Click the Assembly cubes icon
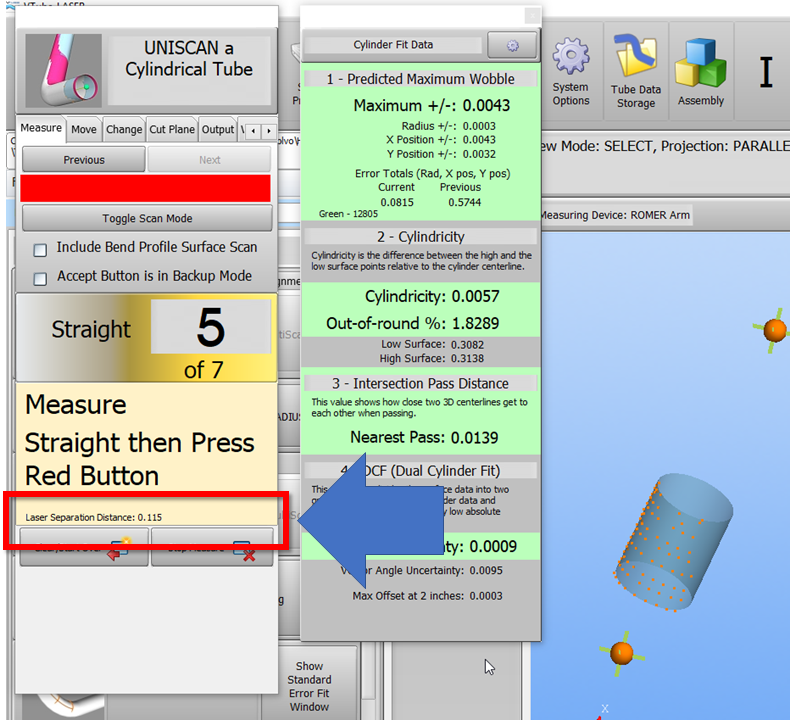This screenshot has width=790, height=720. coord(700,68)
